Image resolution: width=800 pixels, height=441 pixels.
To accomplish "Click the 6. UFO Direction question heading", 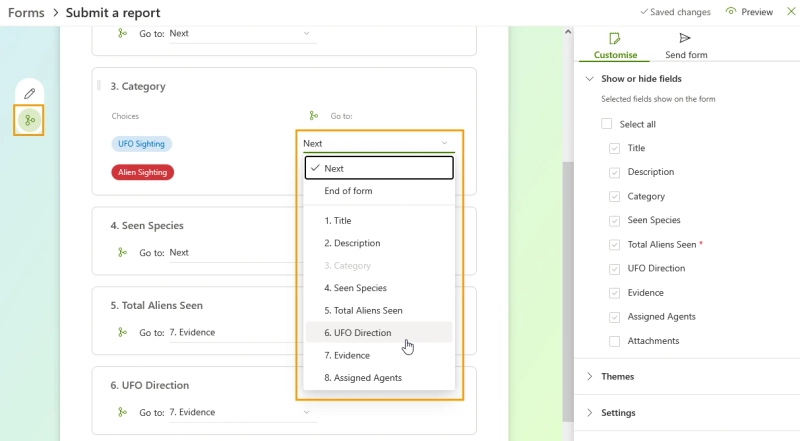I will click(149, 385).
